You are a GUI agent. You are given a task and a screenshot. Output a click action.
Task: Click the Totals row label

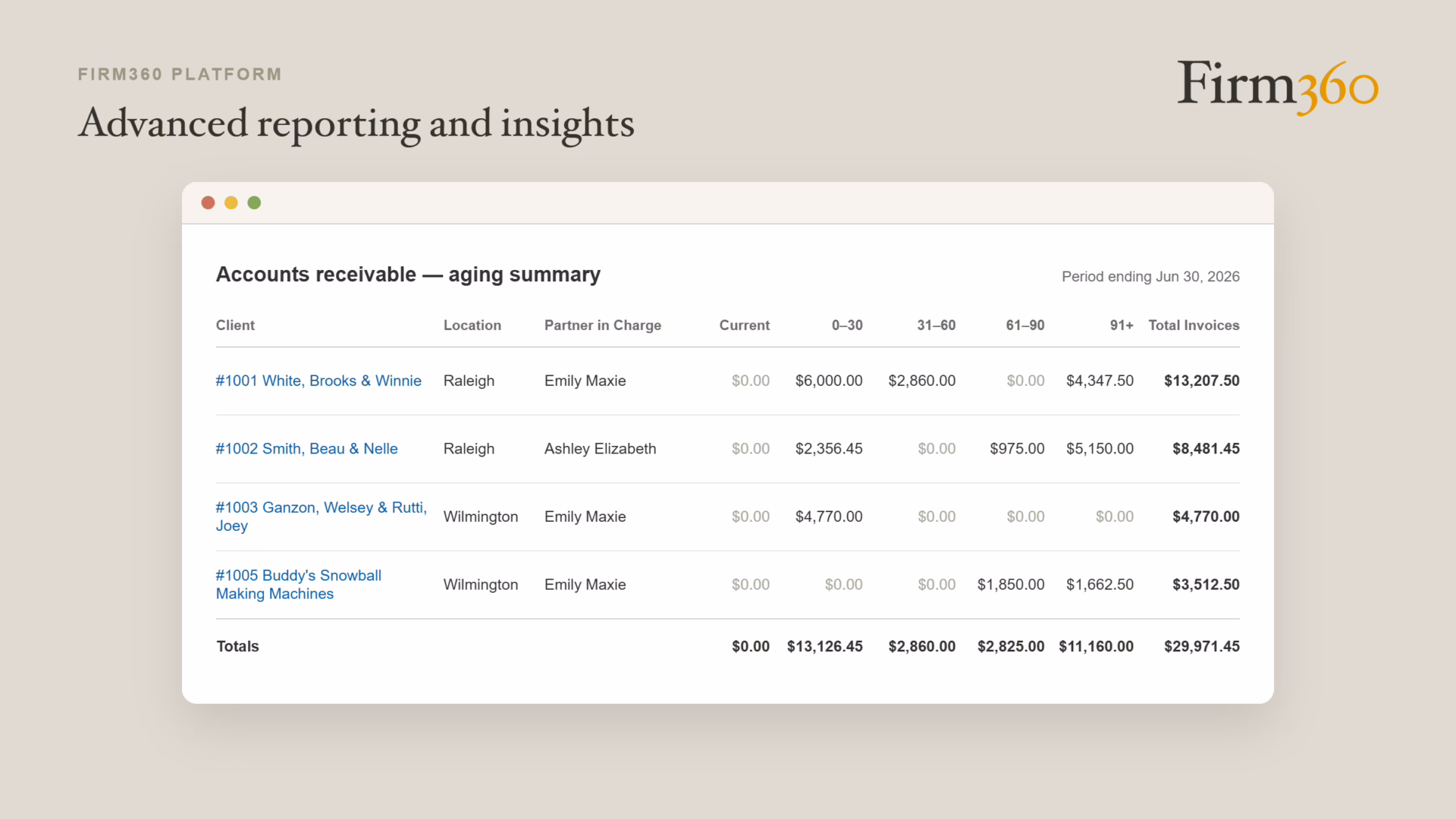coord(237,646)
